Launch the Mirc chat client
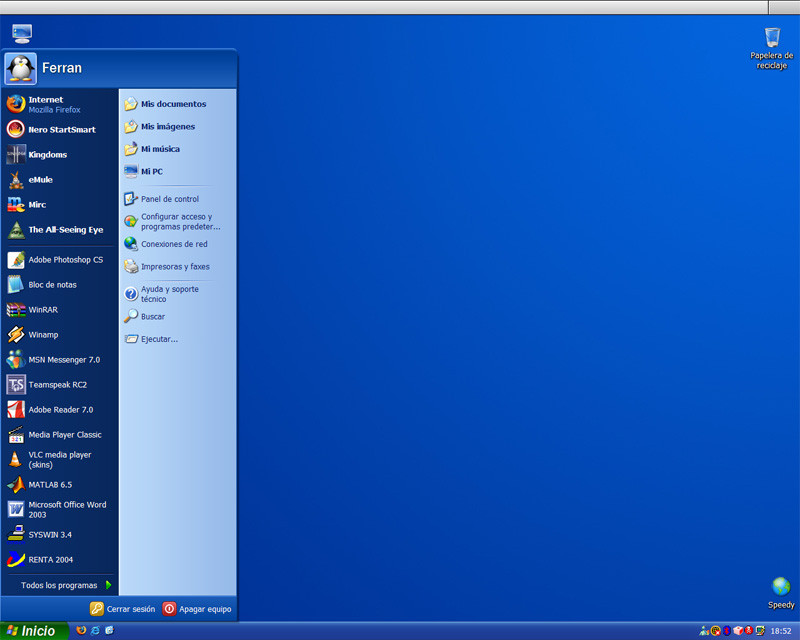The width and height of the screenshot is (800, 640). 59,204
